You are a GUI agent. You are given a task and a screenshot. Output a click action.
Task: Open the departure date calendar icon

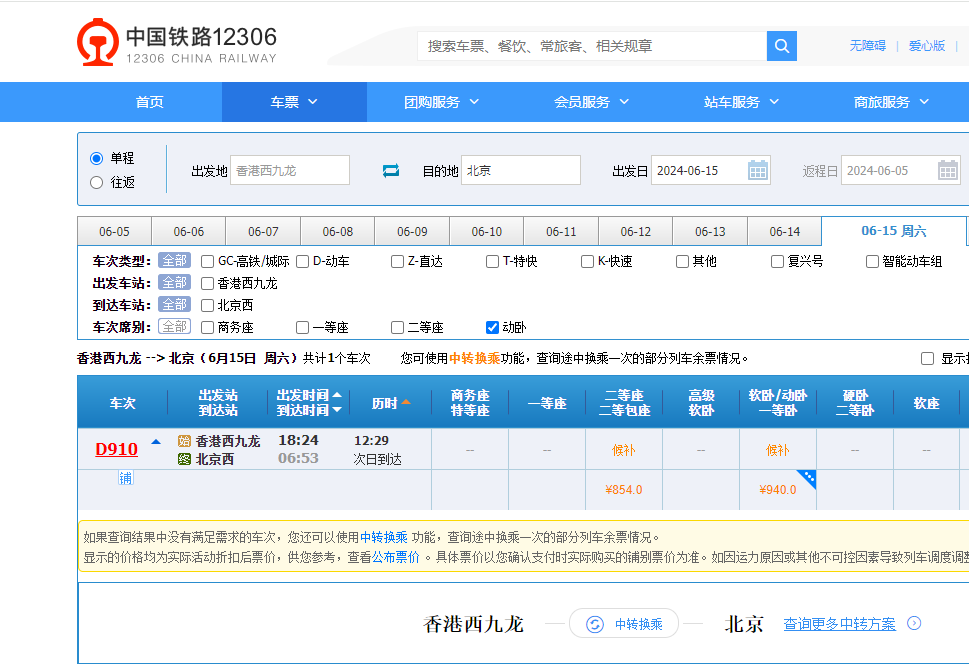tap(758, 170)
